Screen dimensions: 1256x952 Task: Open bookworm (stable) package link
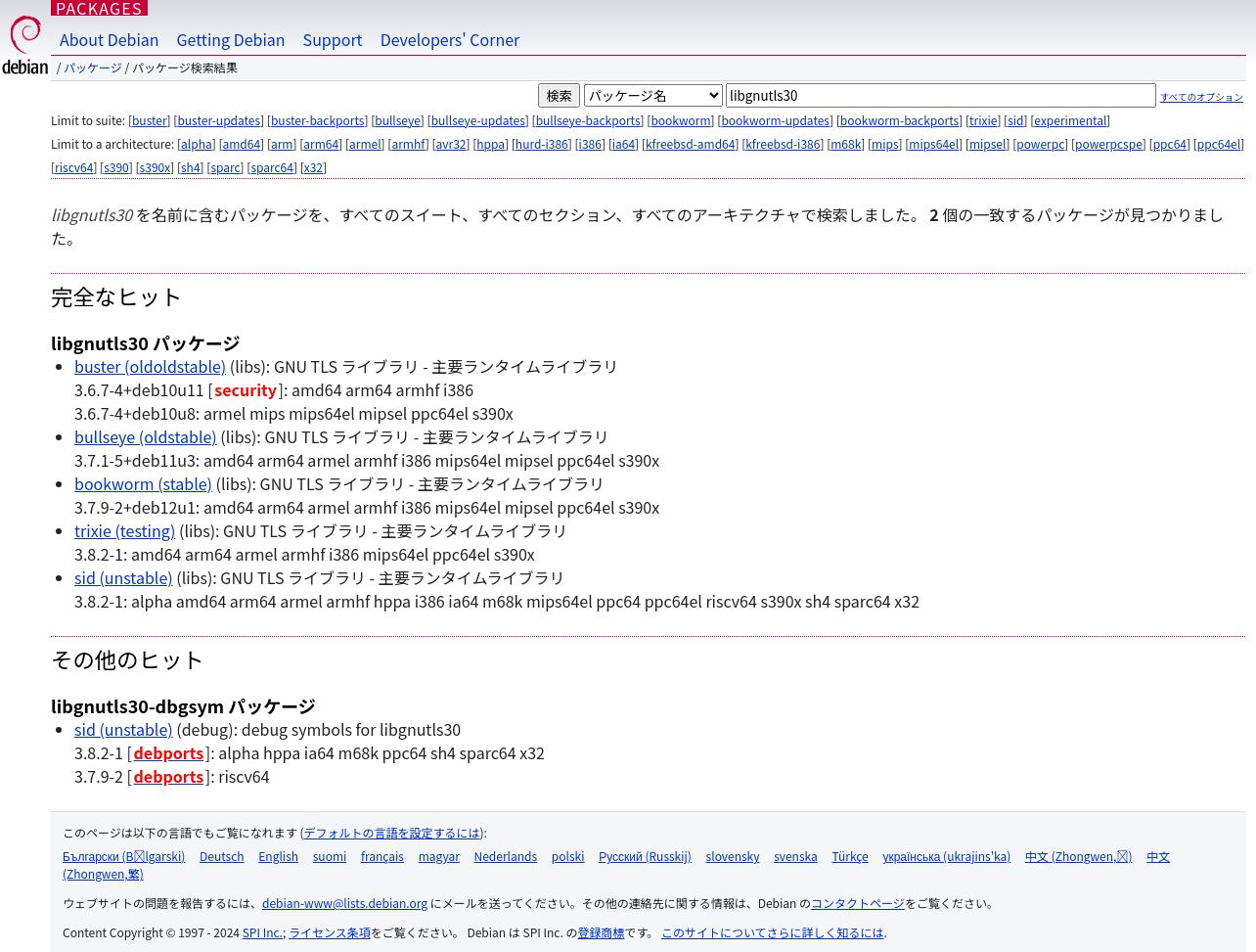[x=143, y=484]
